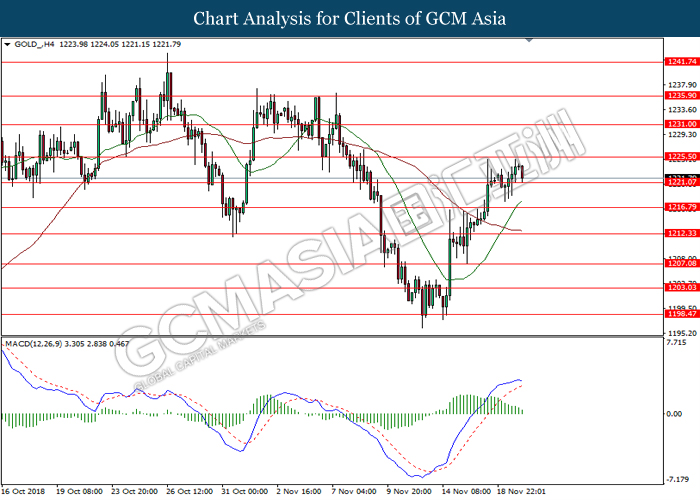Click the 7.715 MACD scale value

point(676,343)
